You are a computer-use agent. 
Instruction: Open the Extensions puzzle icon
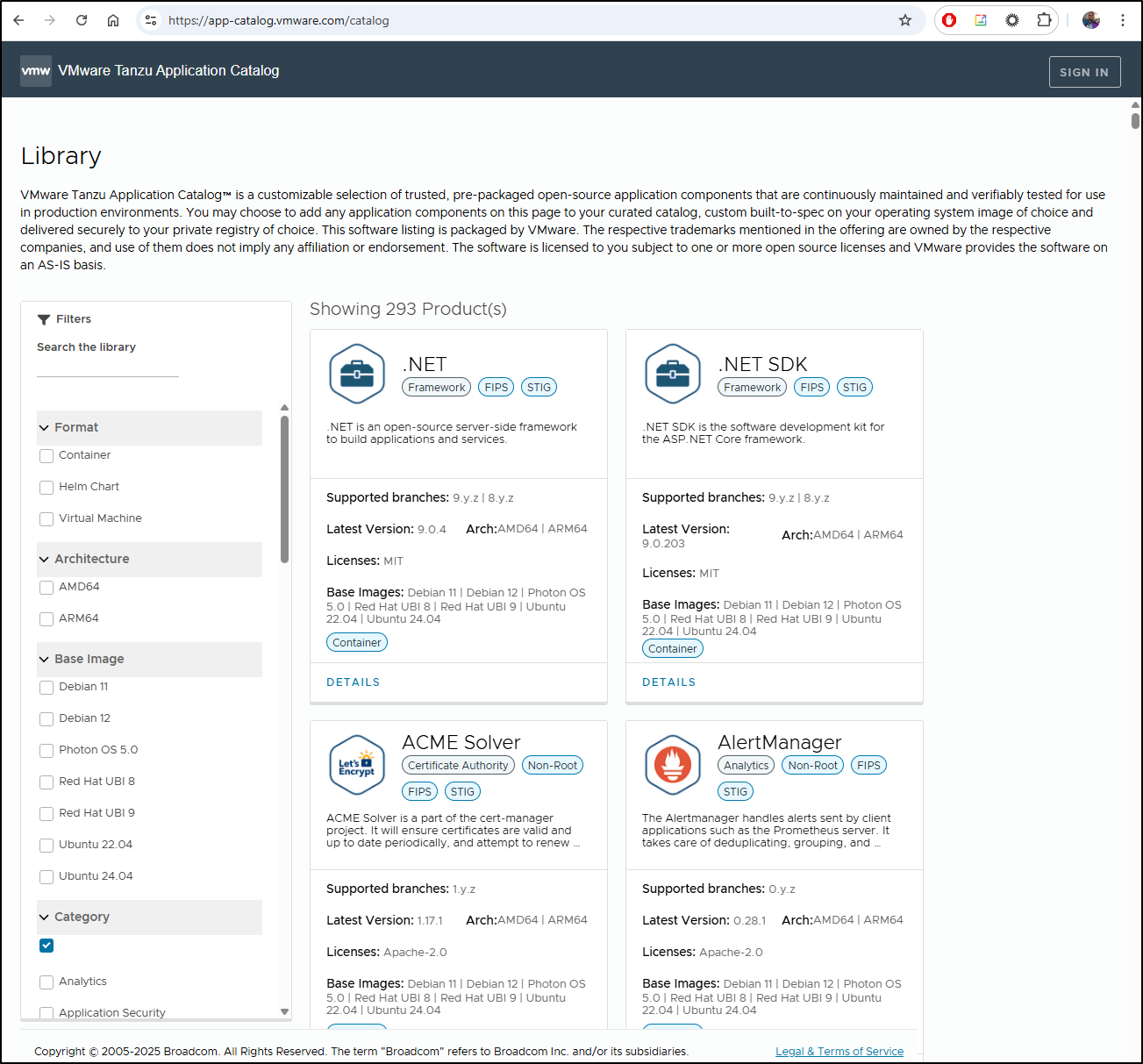[x=1044, y=20]
